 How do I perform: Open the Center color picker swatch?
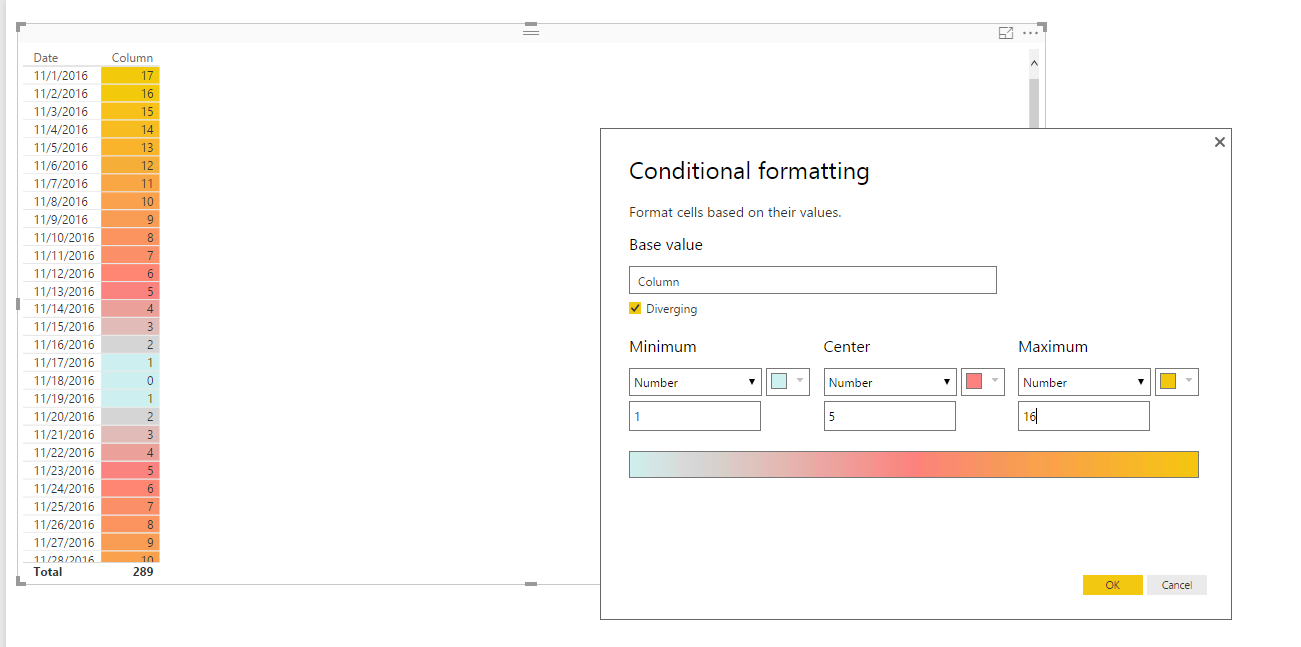click(982, 382)
